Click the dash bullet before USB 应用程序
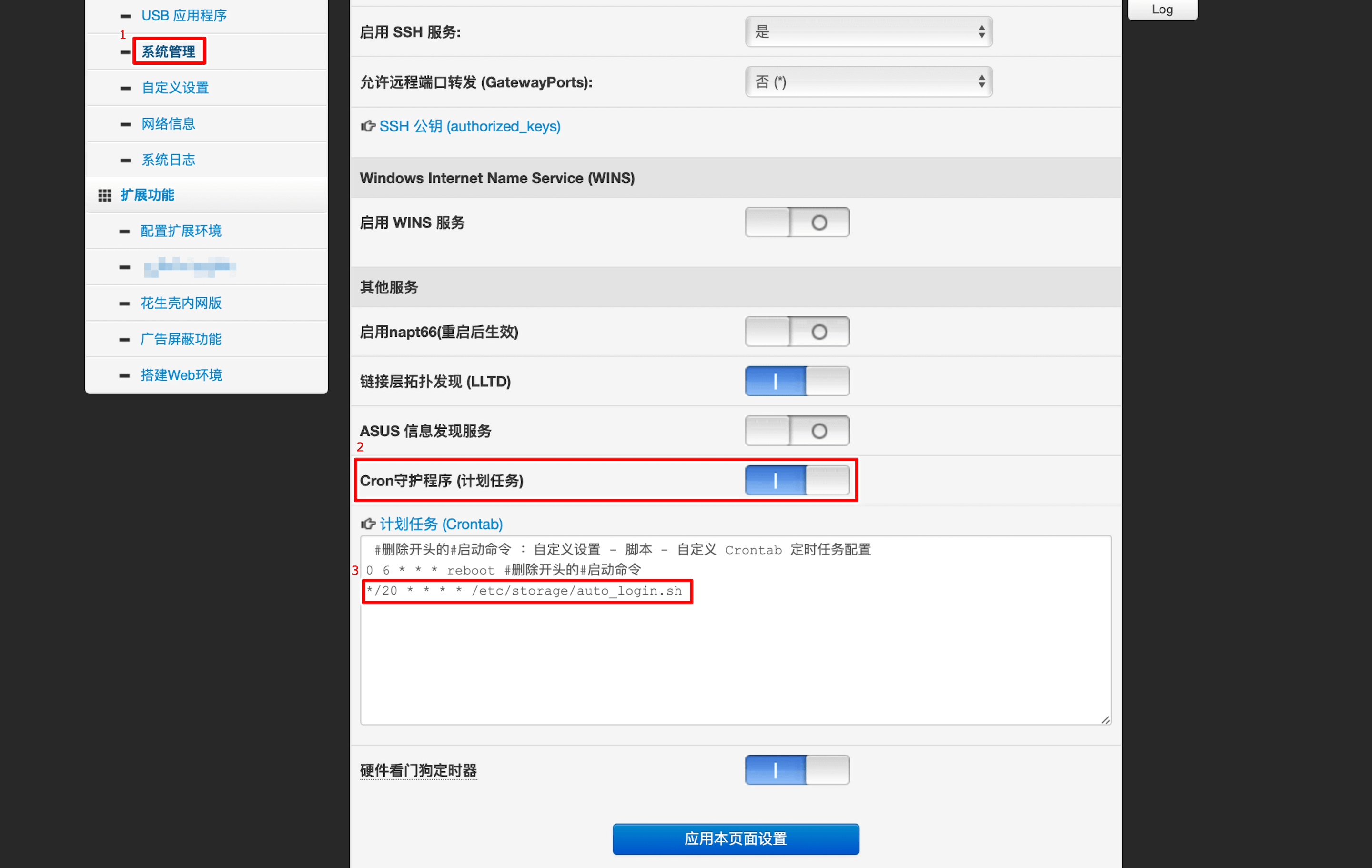 pyautogui.click(x=125, y=16)
